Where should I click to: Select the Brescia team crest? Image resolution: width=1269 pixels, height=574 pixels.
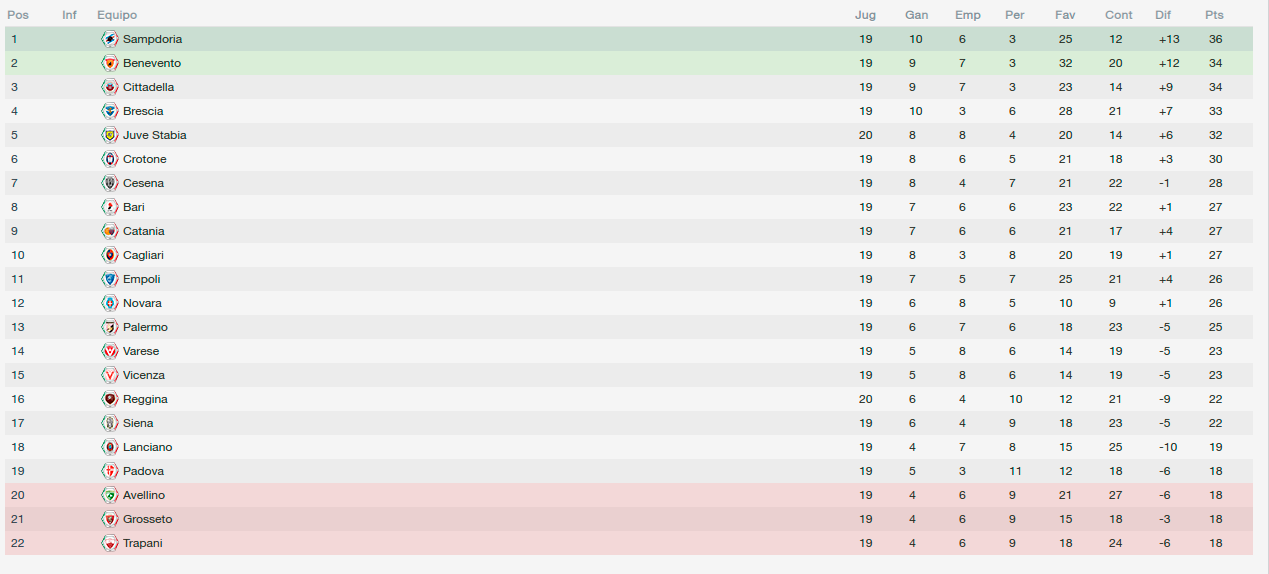tap(110, 111)
